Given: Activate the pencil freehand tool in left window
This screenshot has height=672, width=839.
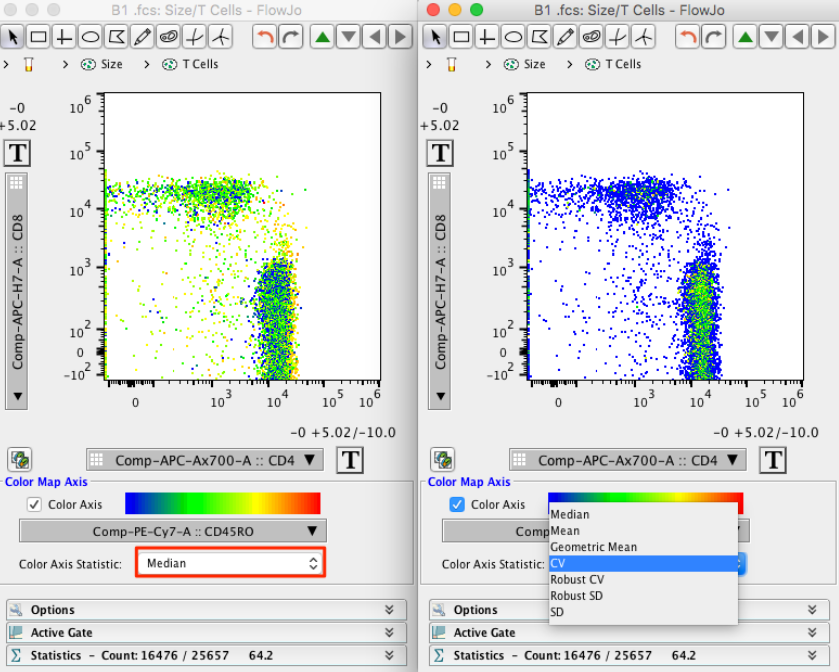Looking at the screenshot, I should (x=142, y=37).
